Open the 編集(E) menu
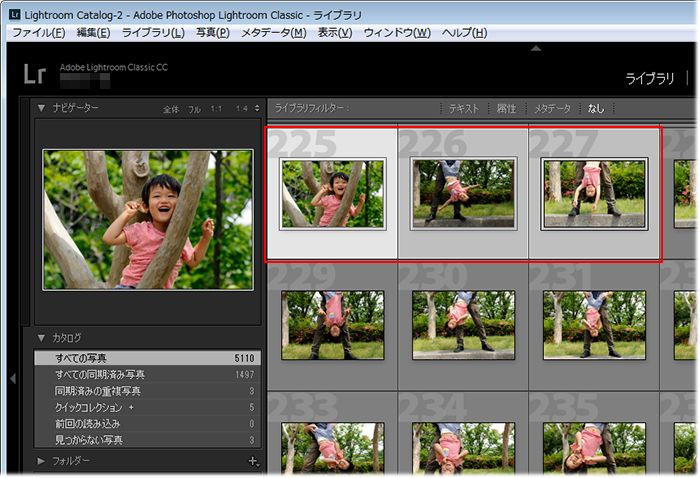The image size is (700, 478). [x=93, y=33]
